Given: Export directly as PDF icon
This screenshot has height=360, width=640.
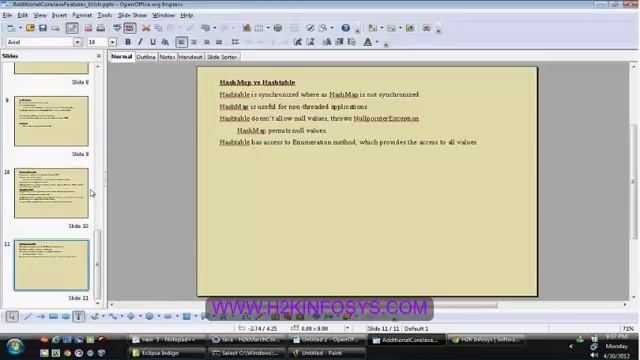Looking at the screenshot, I should click(88, 28).
